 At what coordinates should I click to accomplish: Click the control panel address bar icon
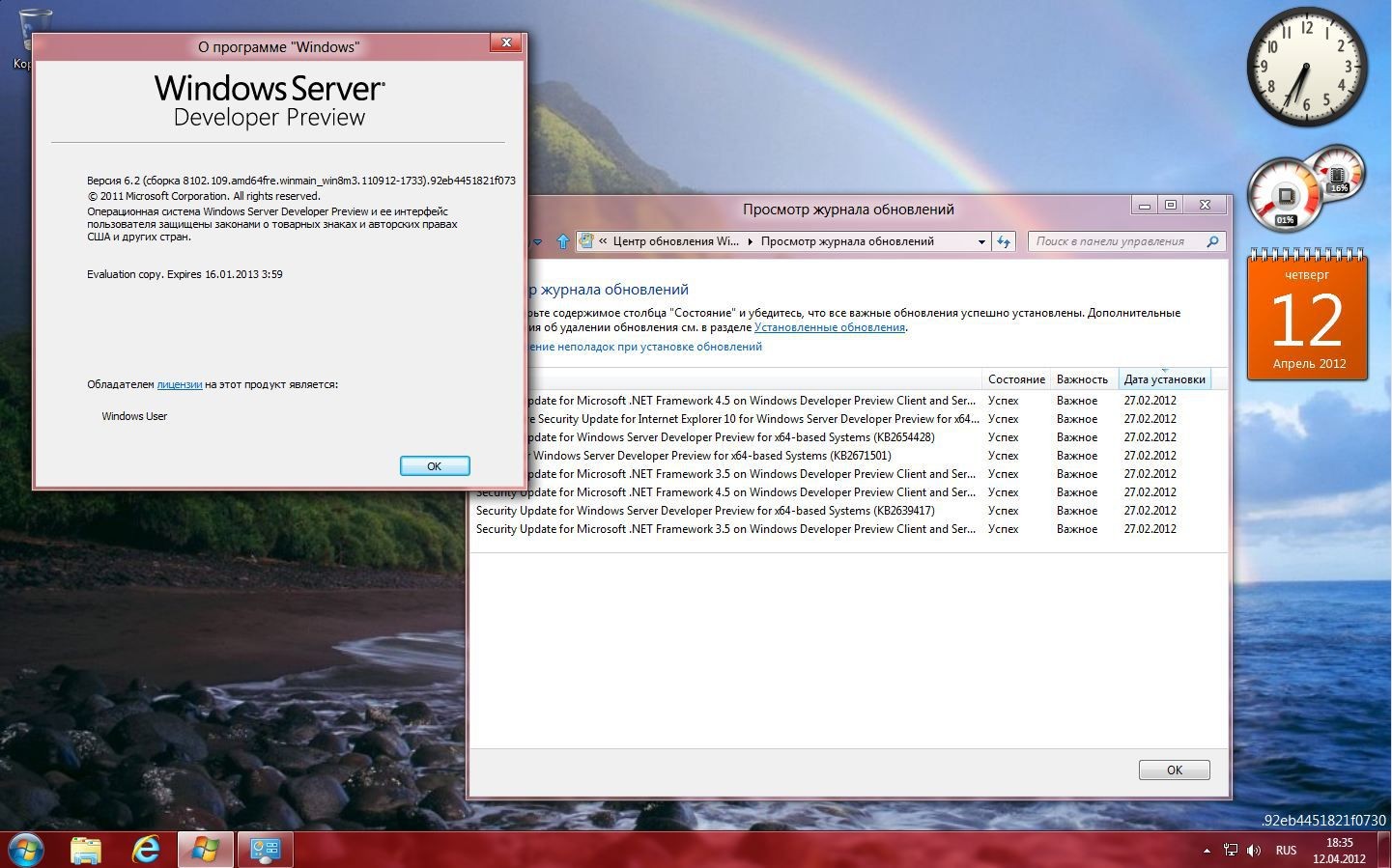tap(586, 241)
